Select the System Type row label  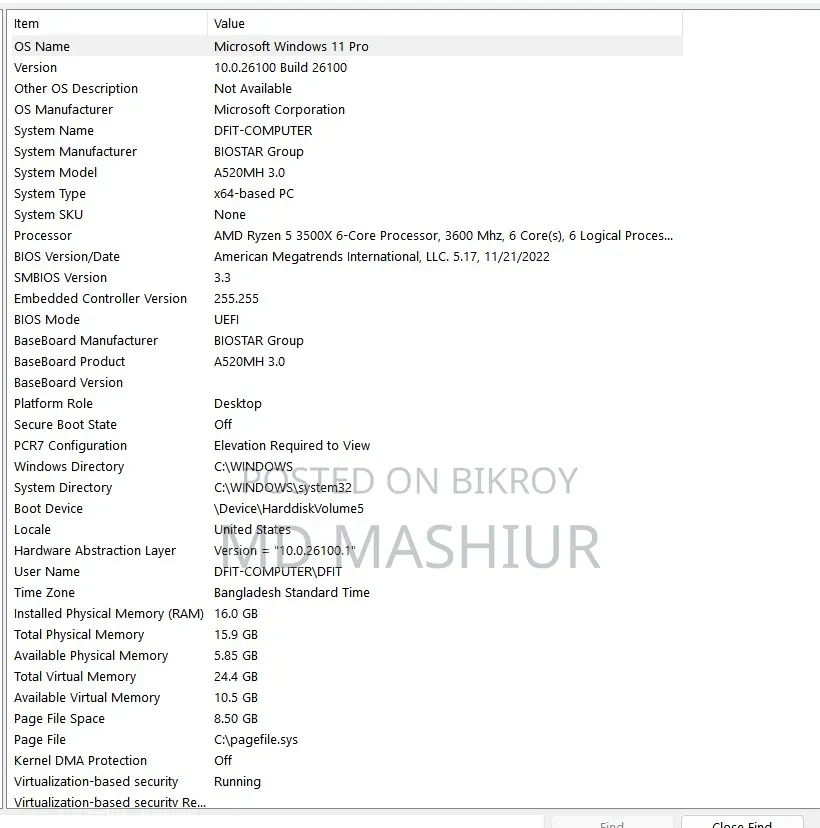click(x=50, y=194)
